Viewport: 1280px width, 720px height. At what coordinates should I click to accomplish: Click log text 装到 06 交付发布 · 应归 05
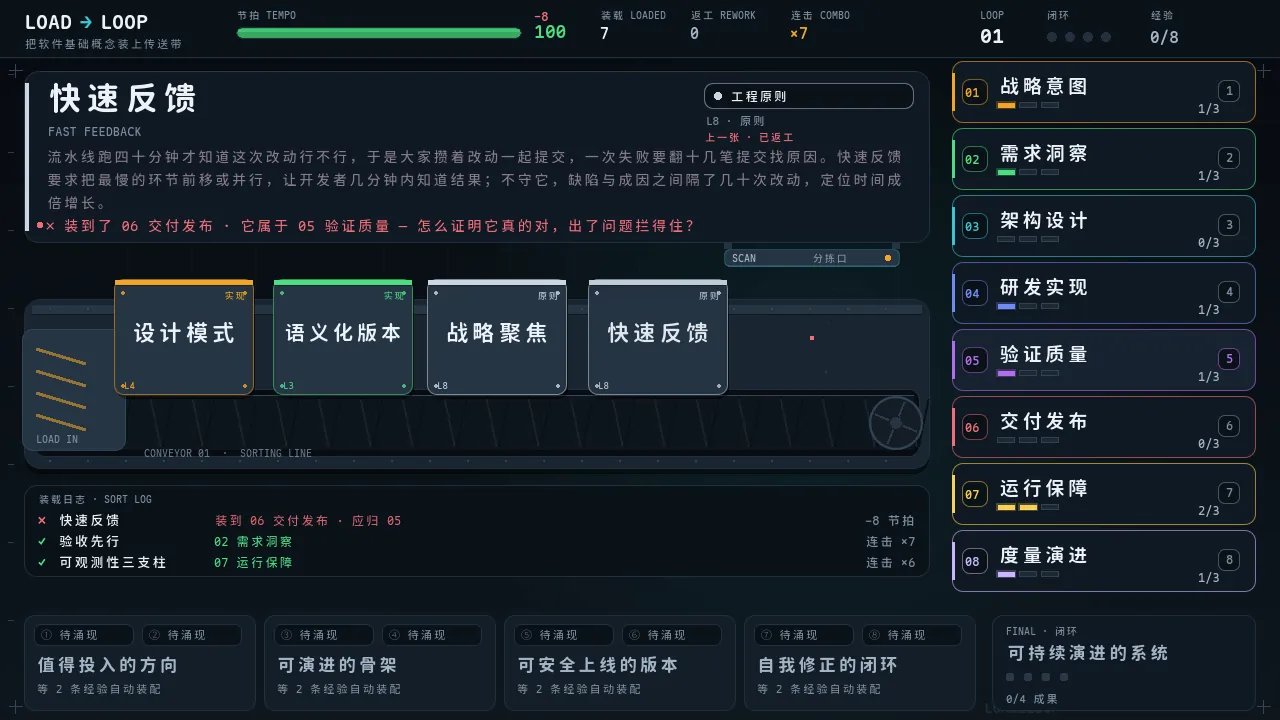308,520
